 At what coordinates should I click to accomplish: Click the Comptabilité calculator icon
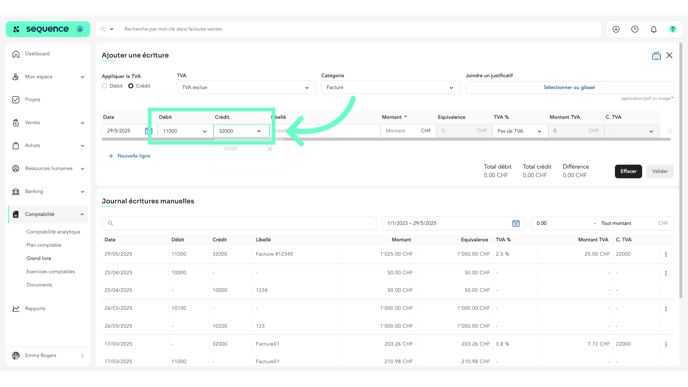coord(16,214)
